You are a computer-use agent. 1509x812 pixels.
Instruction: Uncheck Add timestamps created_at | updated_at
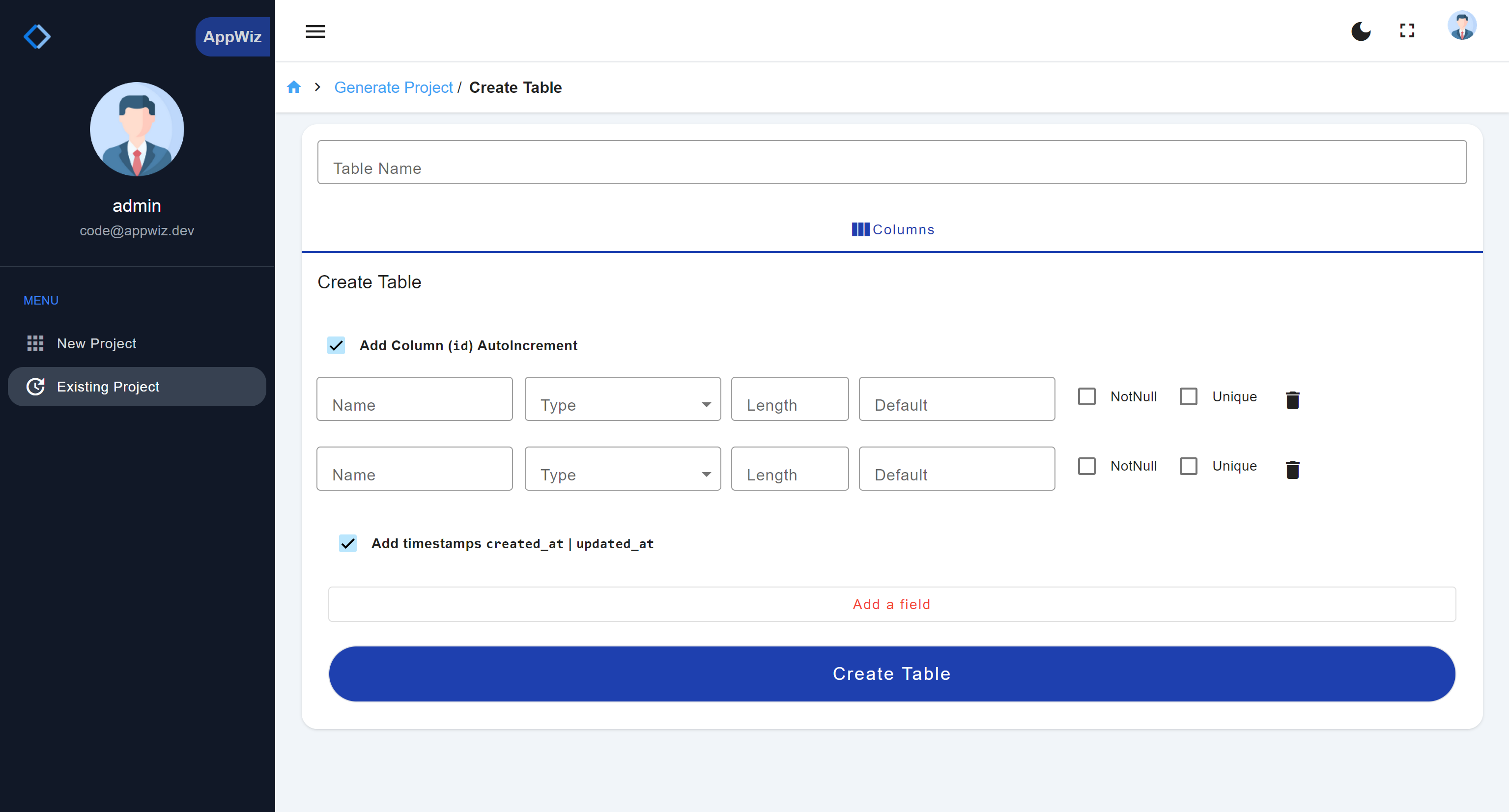tap(347, 543)
